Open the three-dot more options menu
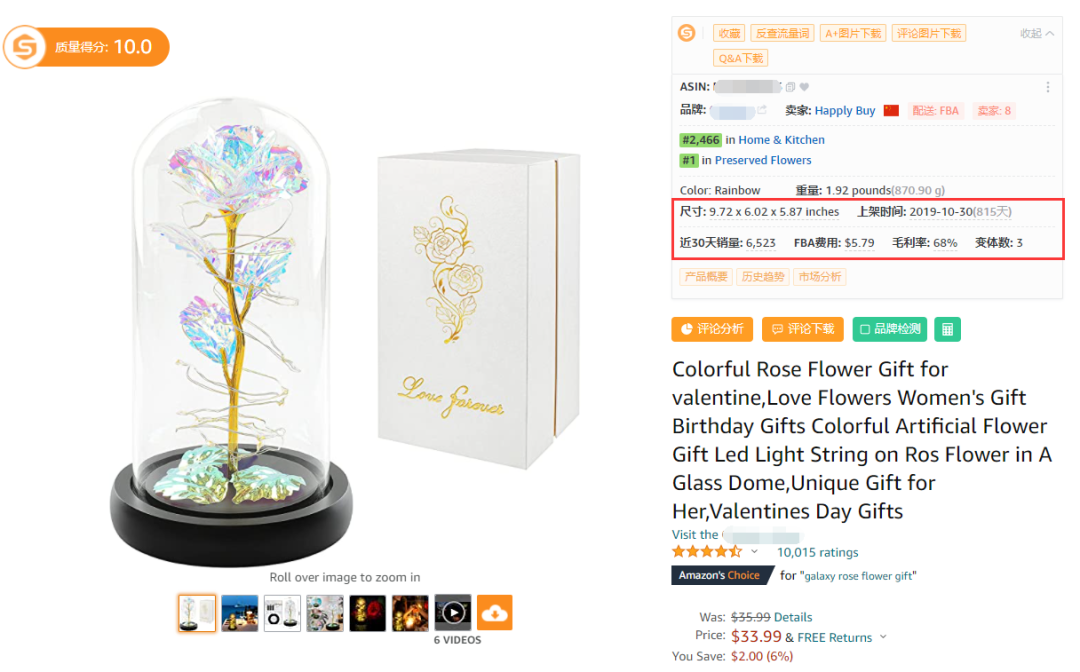 tap(1047, 87)
